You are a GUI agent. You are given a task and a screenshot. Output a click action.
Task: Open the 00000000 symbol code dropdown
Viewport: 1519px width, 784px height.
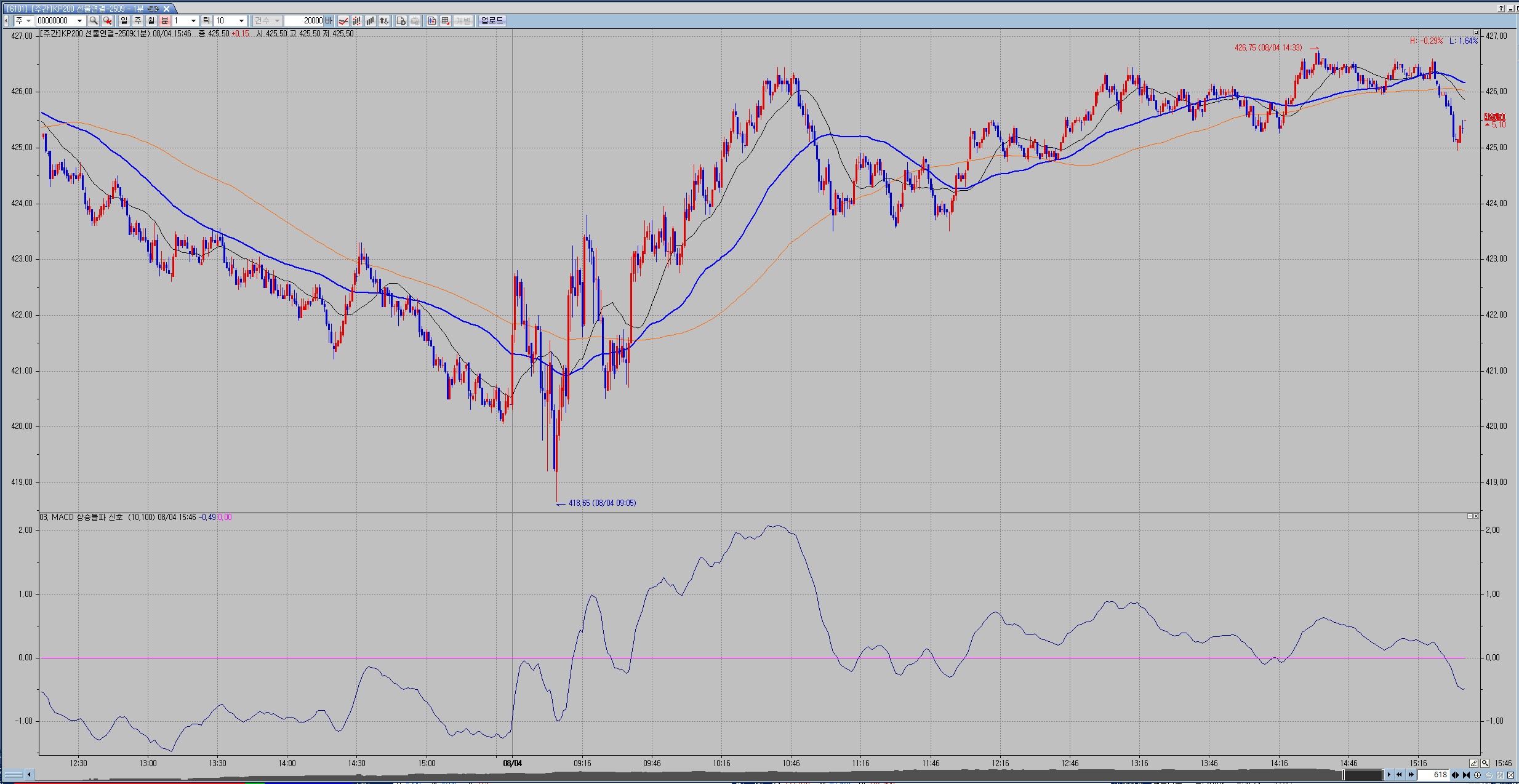(x=79, y=21)
